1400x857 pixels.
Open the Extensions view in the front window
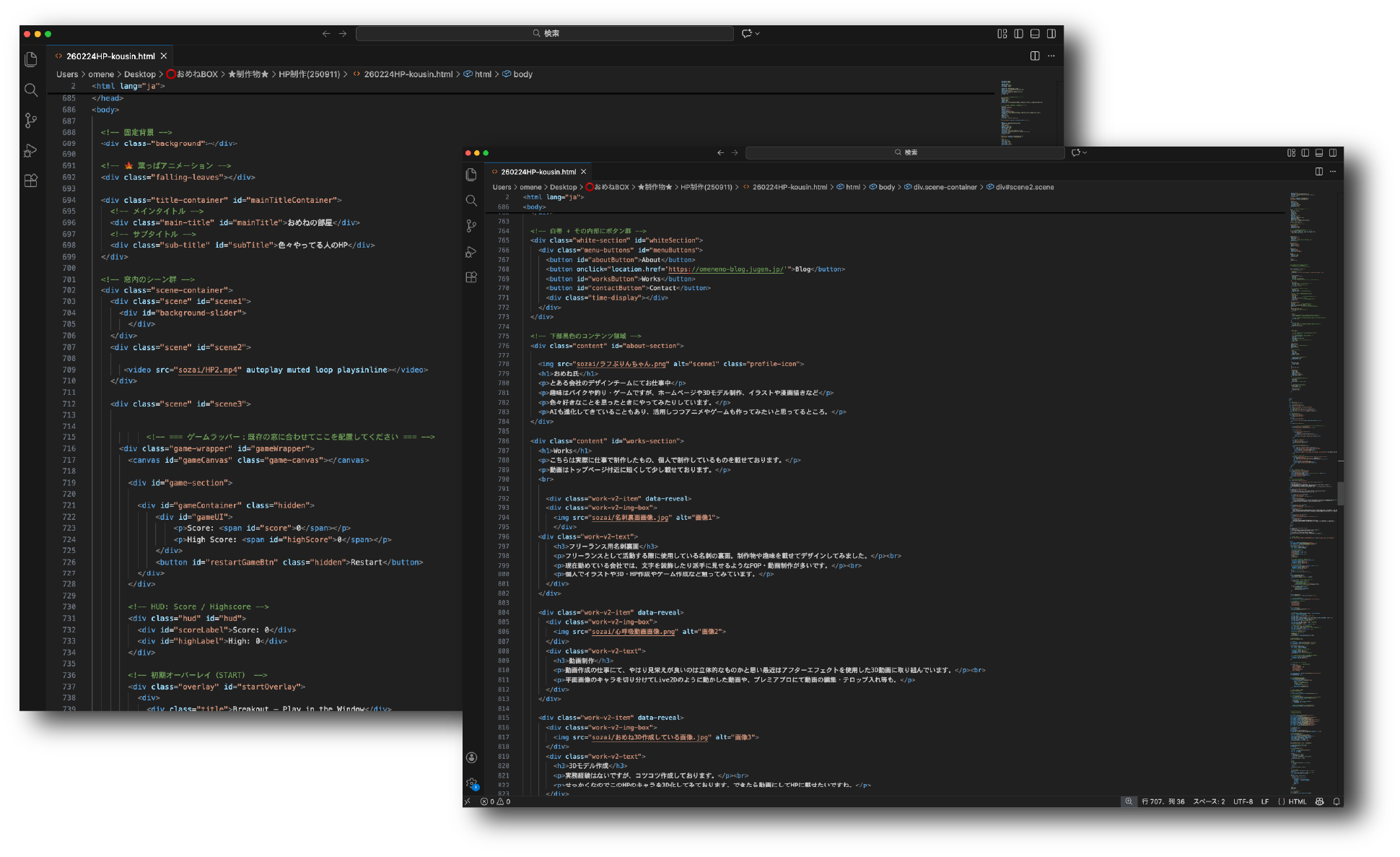point(471,277)
